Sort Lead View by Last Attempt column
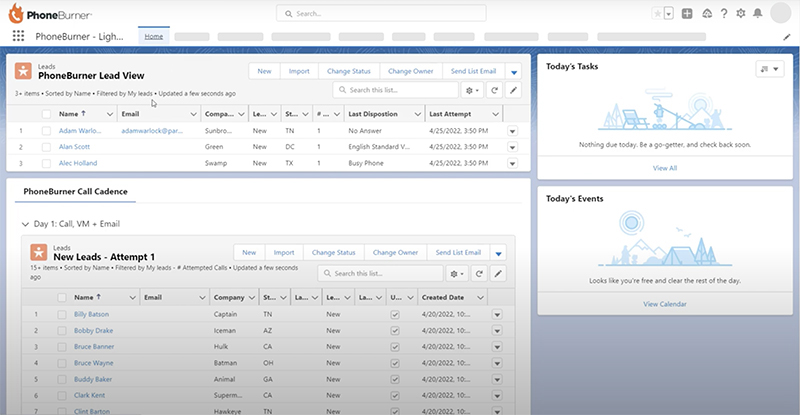The image size is (800, 415). 450,114
